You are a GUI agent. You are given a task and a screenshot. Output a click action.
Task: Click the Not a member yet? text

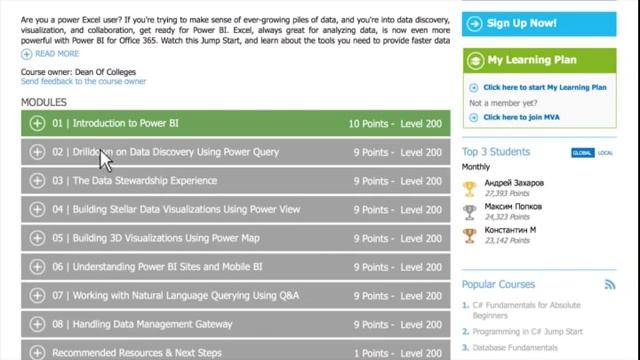click(503, 103)
